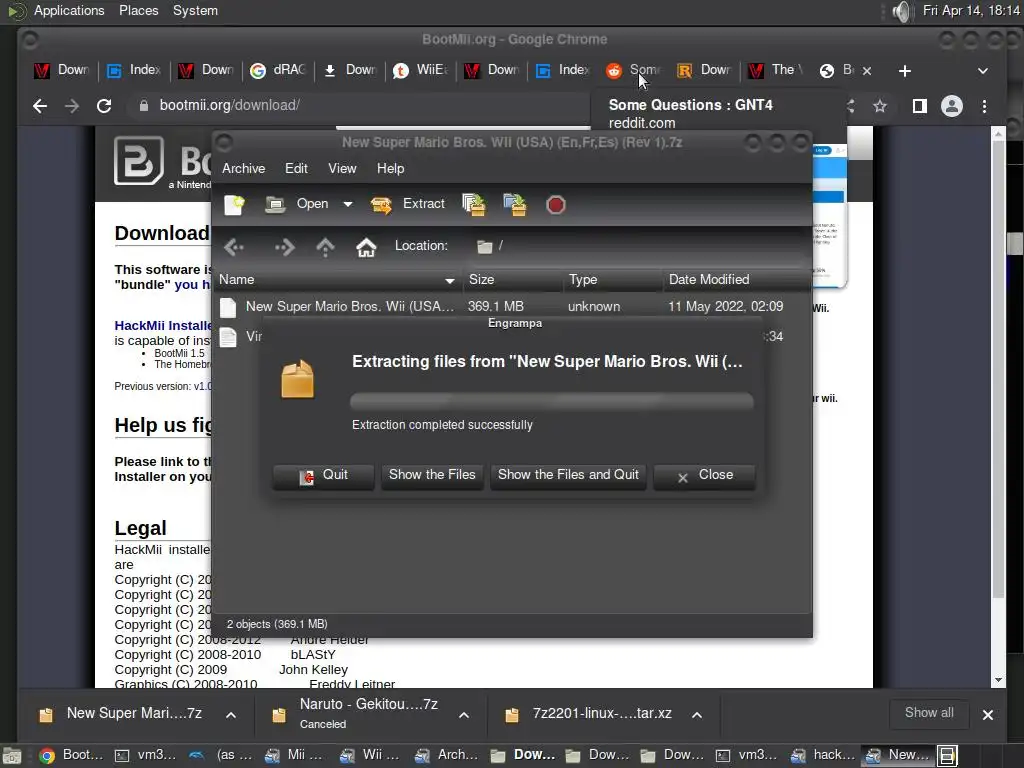Click the red stop operation icon
This screenshot has height=768, width=1024.
555,205
